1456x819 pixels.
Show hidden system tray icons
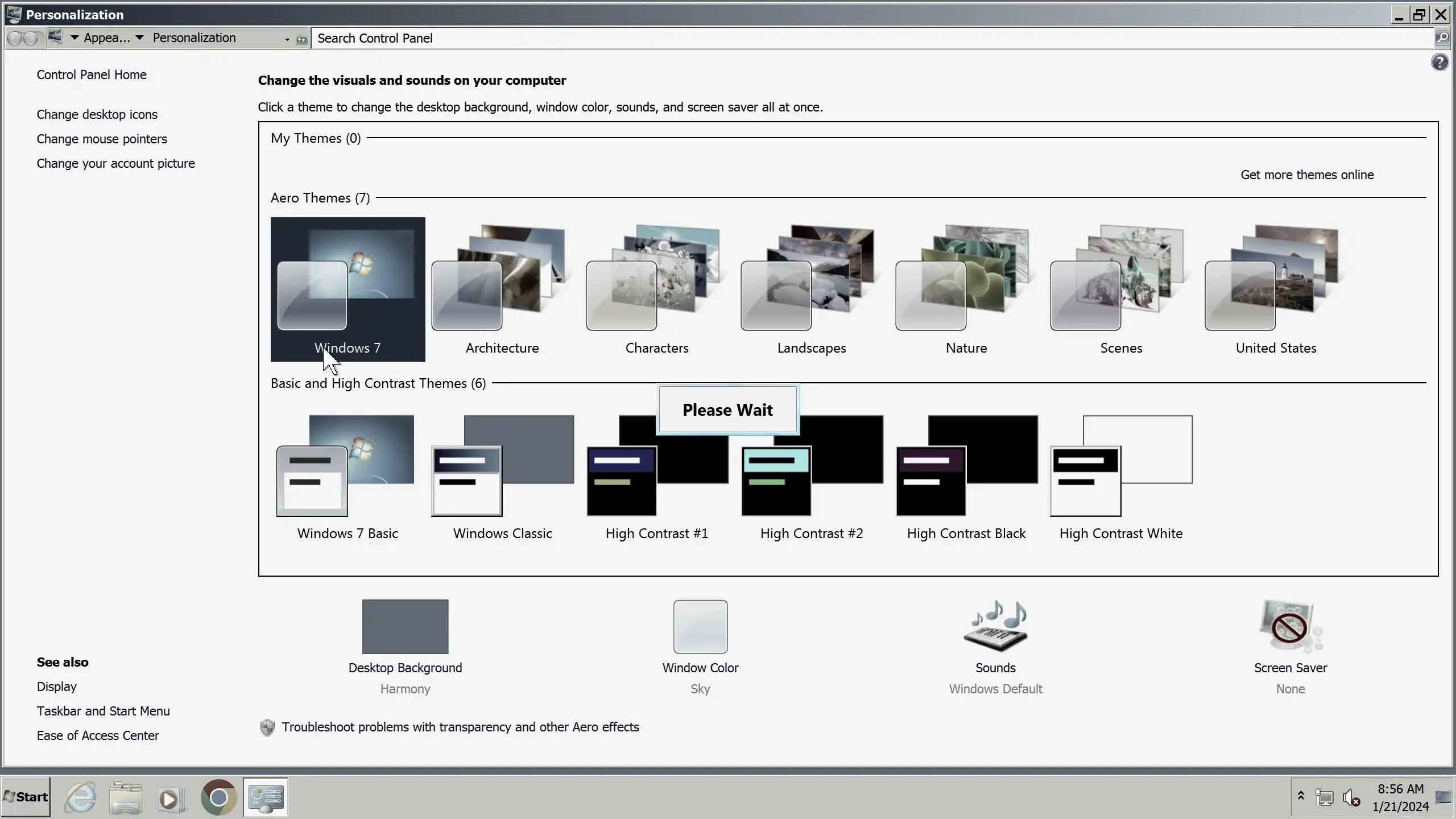1301,796
